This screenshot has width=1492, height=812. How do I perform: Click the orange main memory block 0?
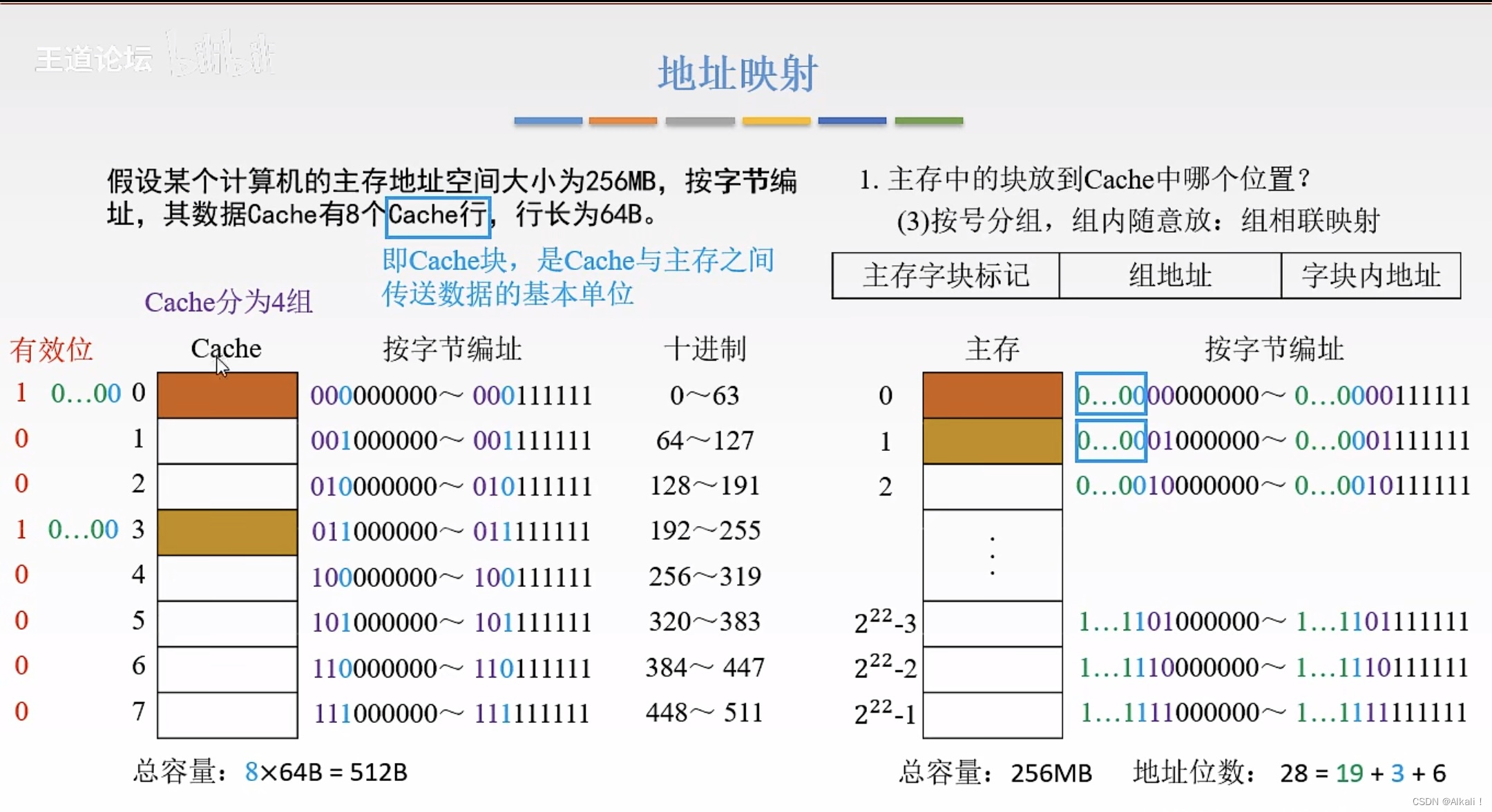click(x=993, y=395)
